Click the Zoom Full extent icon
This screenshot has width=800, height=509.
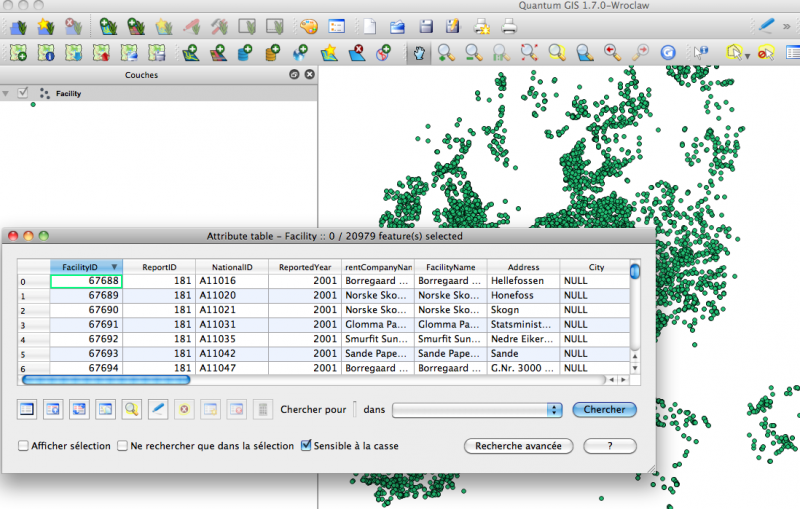pyautogui.click(x=529, y=51)
